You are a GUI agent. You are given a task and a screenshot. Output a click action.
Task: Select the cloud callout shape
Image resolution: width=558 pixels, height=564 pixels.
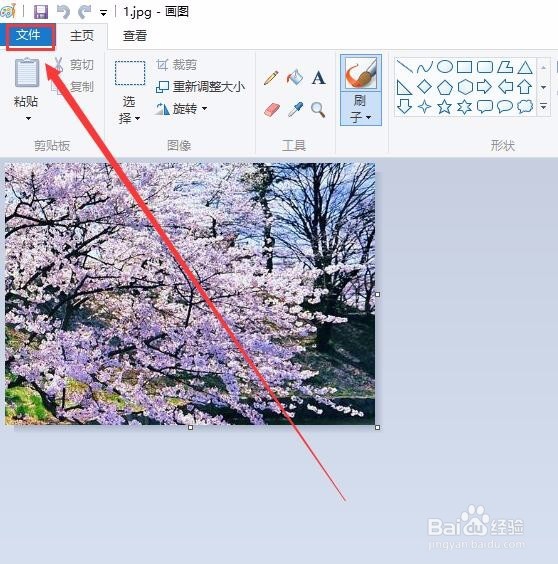pyautogui.click(x=525, y=107)
